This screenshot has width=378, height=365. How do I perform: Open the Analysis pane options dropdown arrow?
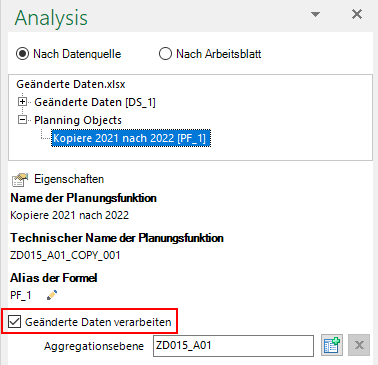coord(315,14)
